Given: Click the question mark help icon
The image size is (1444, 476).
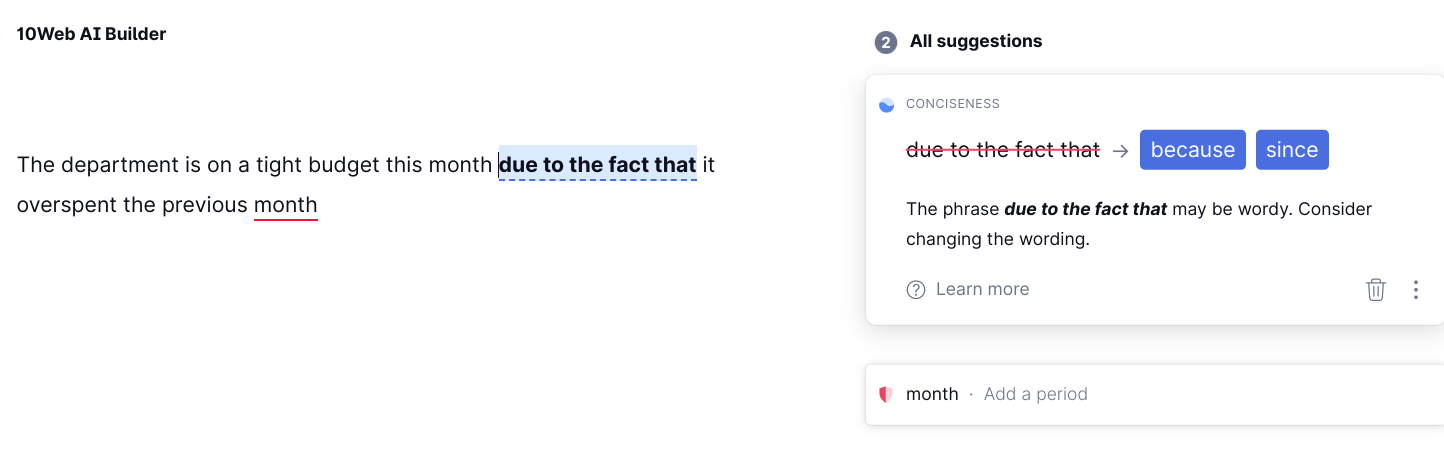Looking at the screenshot, I should (x=916, y=290).
